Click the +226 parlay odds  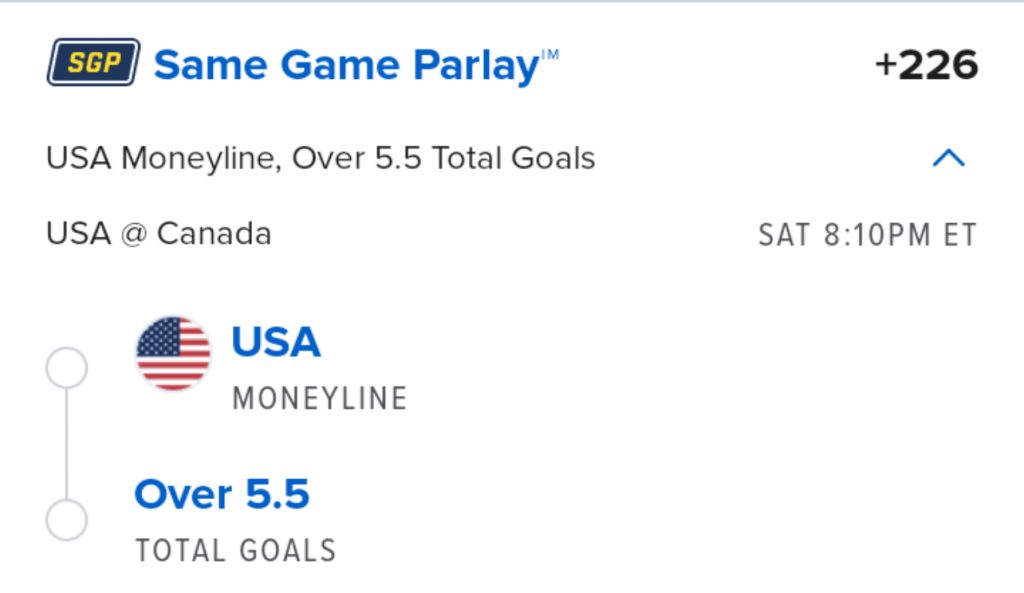click(x=926, y=66)
